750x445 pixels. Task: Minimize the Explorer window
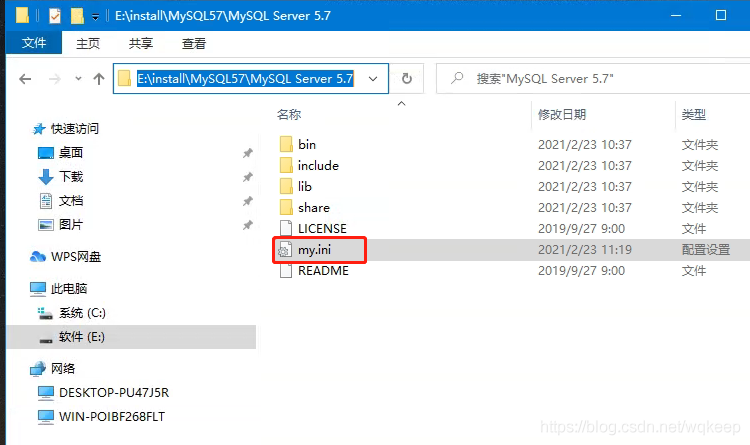[x=676, y=15]
